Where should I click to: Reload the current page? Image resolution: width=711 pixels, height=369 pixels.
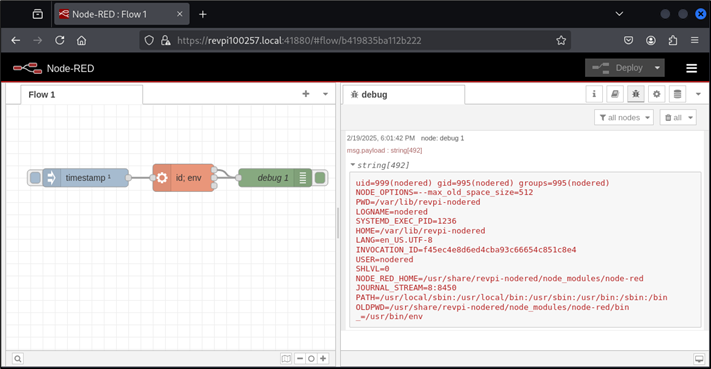(60, 40)
